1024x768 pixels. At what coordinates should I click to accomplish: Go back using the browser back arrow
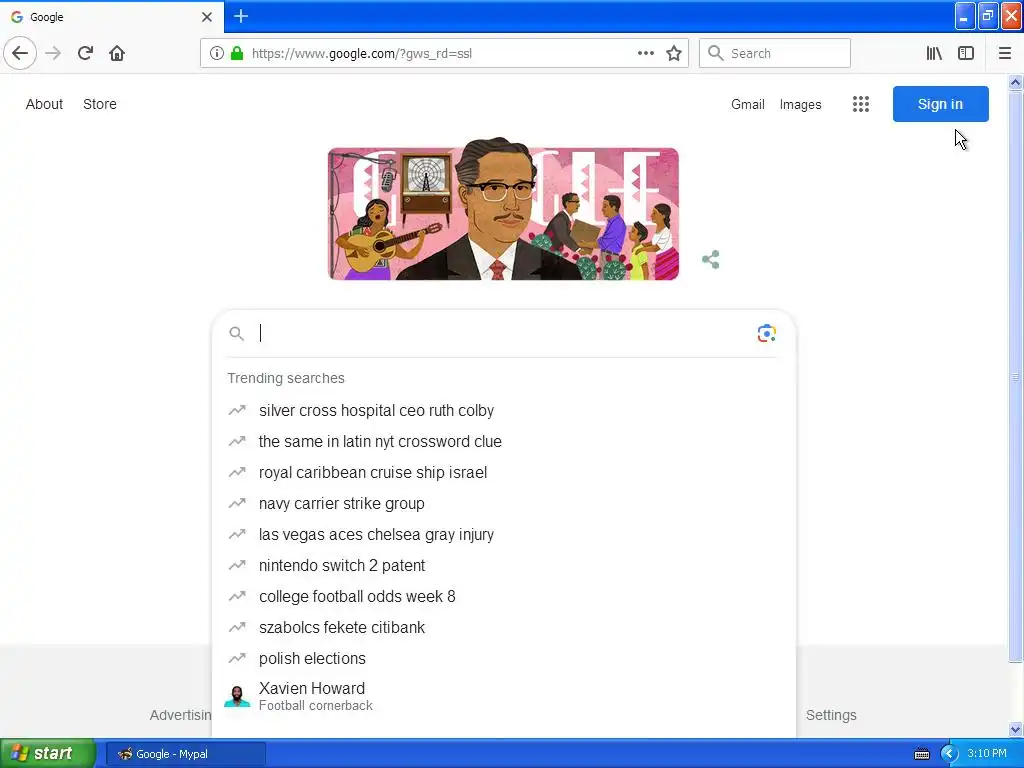20,53
